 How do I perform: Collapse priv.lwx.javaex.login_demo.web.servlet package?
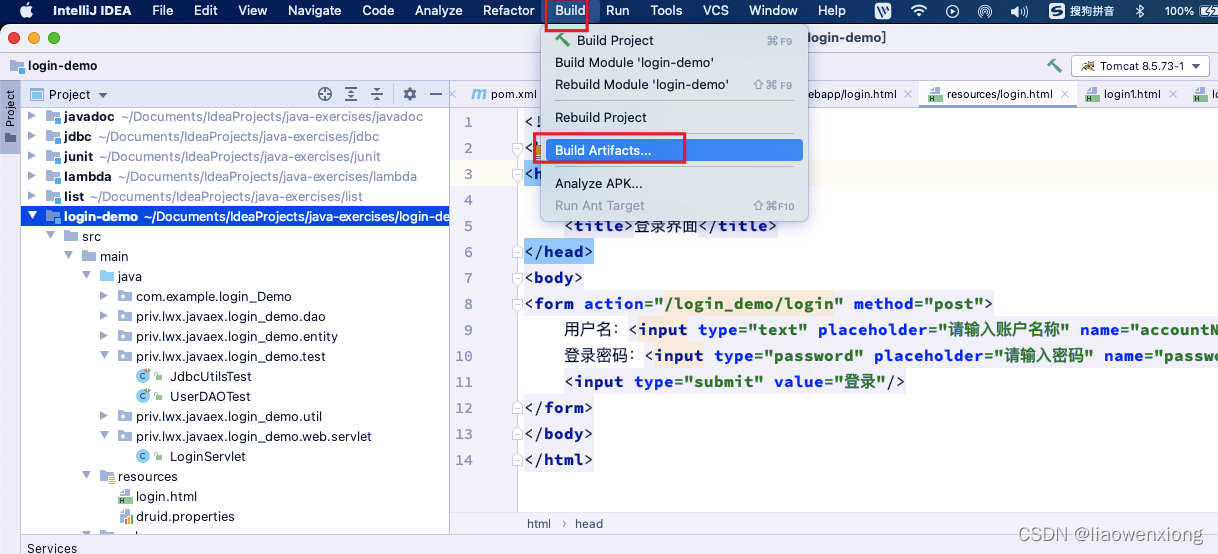point(104,436)
